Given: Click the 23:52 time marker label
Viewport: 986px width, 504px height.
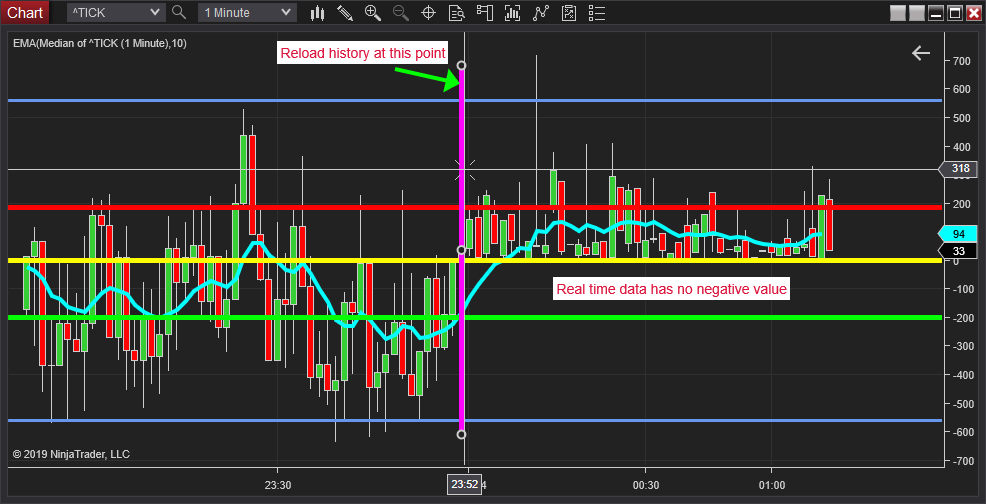Looking at the screenshot, I should coord(464,485).
